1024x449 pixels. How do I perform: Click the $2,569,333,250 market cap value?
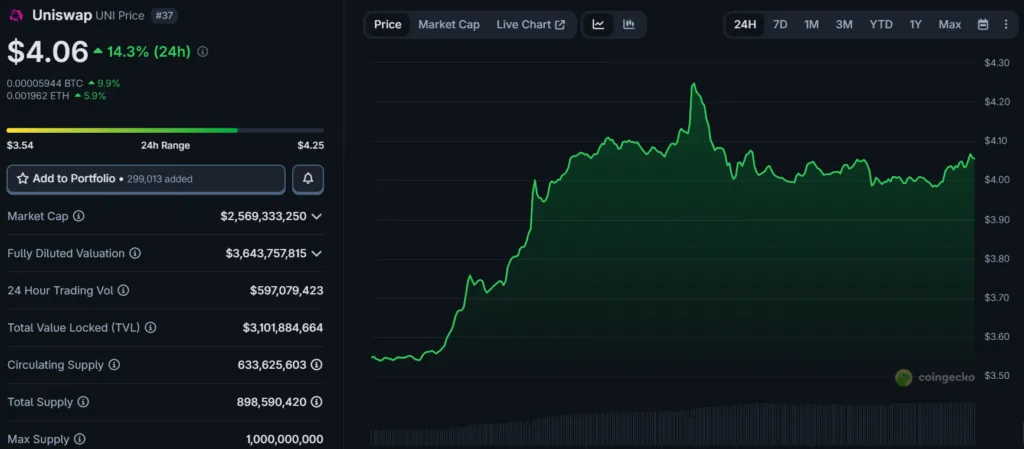pyautogui.click(x=263, y=216)
